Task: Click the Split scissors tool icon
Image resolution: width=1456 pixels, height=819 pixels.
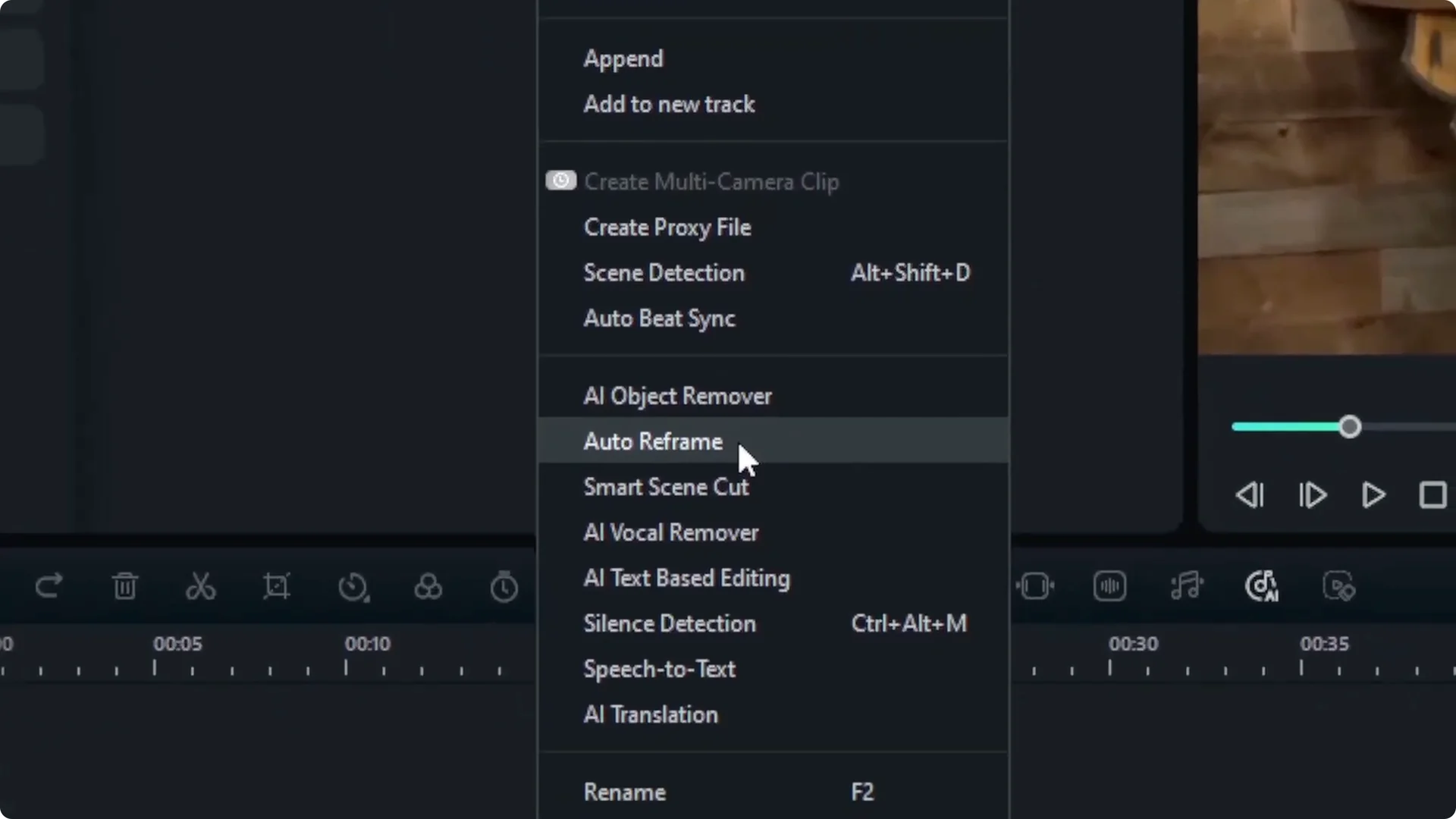Action: tap(200, 586)
